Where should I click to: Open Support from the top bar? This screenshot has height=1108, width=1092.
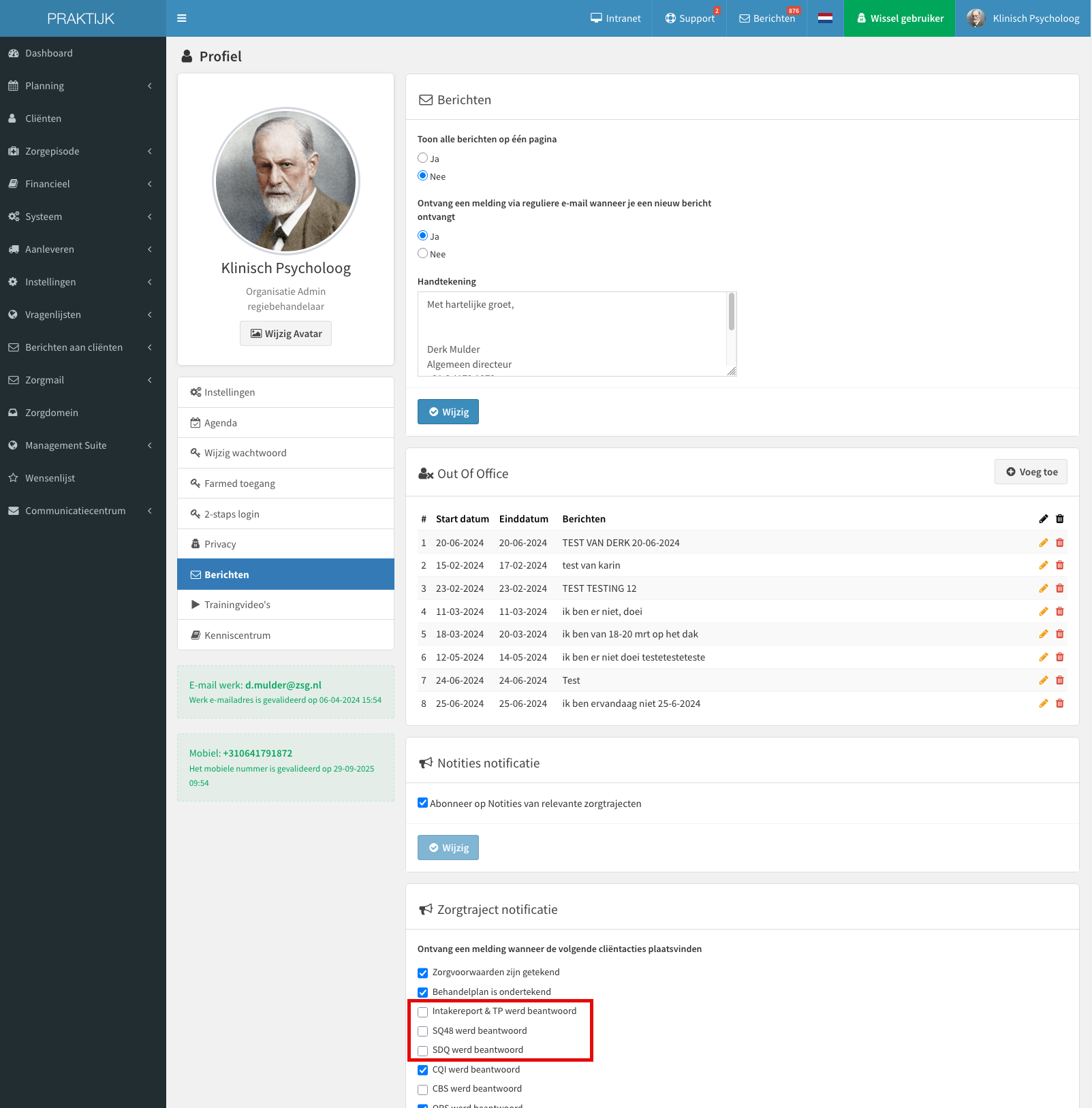(689, 18)
